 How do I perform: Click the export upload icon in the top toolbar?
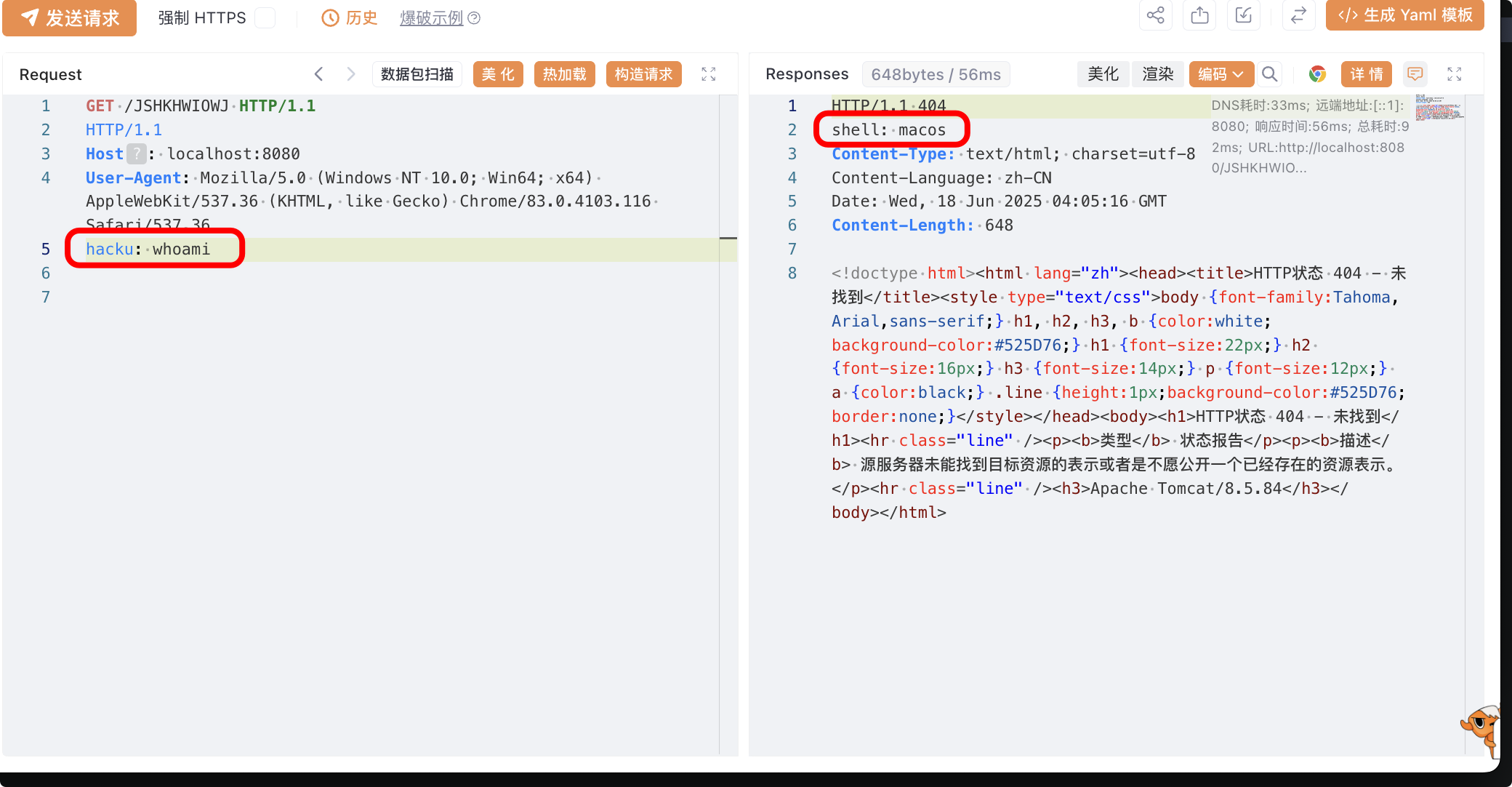pos(1199,15)
